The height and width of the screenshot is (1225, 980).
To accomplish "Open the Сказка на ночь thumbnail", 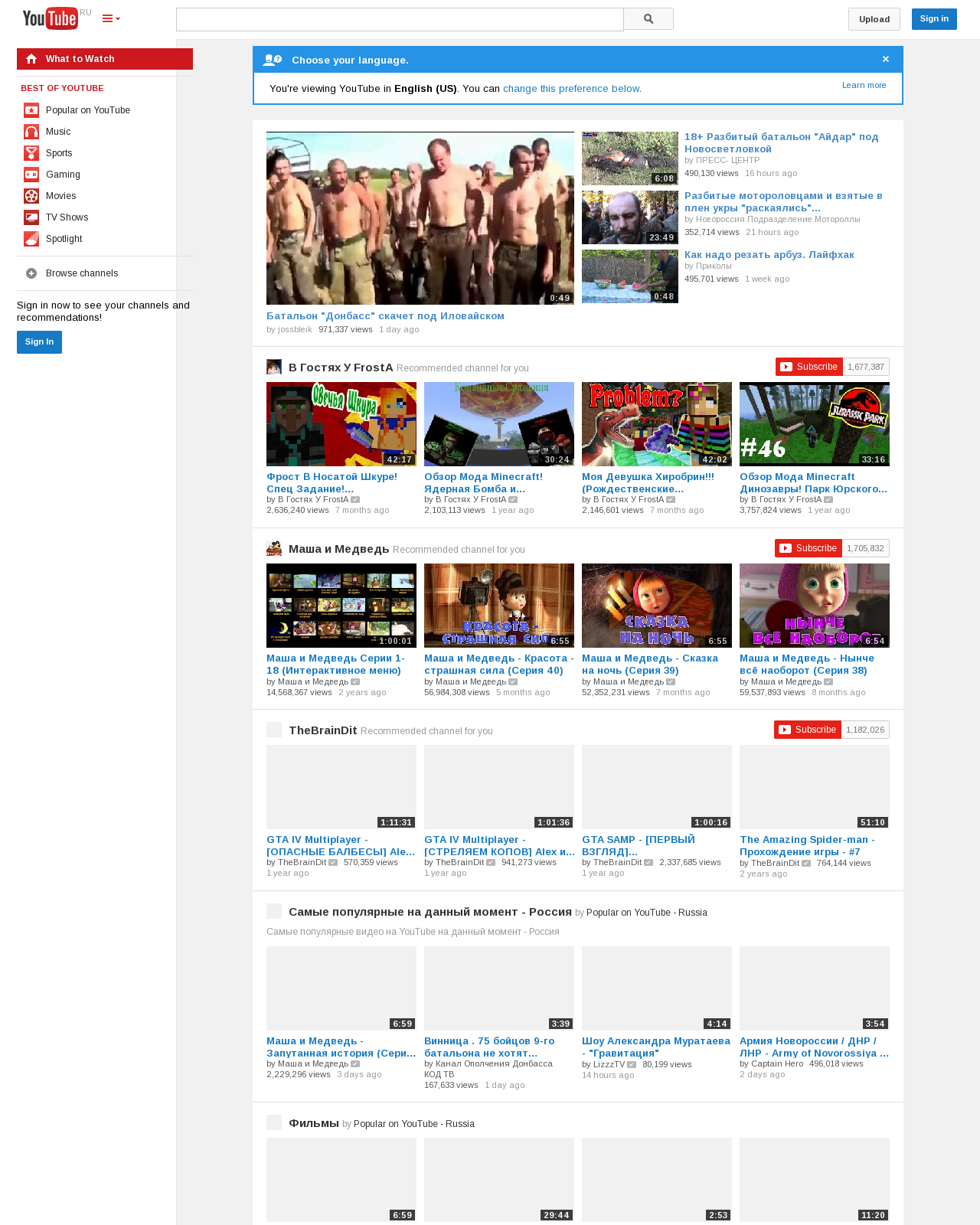I will [657, 606].
